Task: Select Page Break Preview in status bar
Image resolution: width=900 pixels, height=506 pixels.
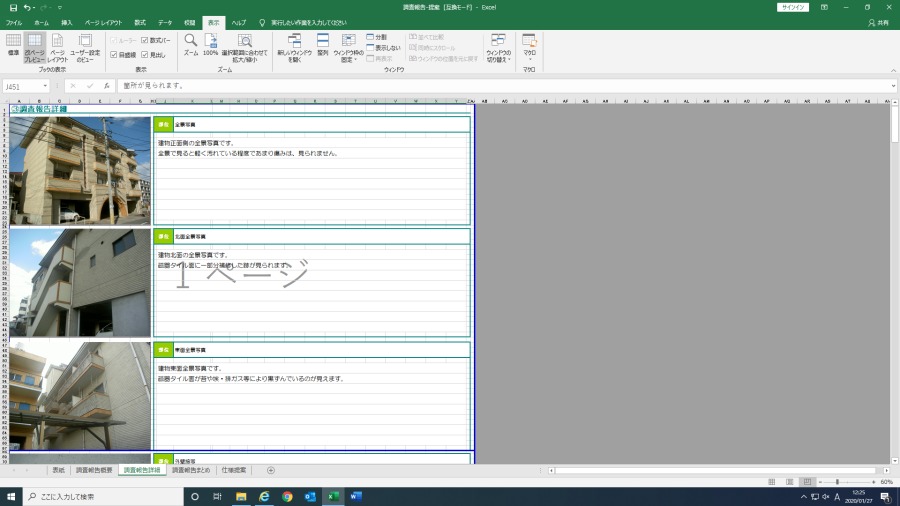Action: click(808, 482)
